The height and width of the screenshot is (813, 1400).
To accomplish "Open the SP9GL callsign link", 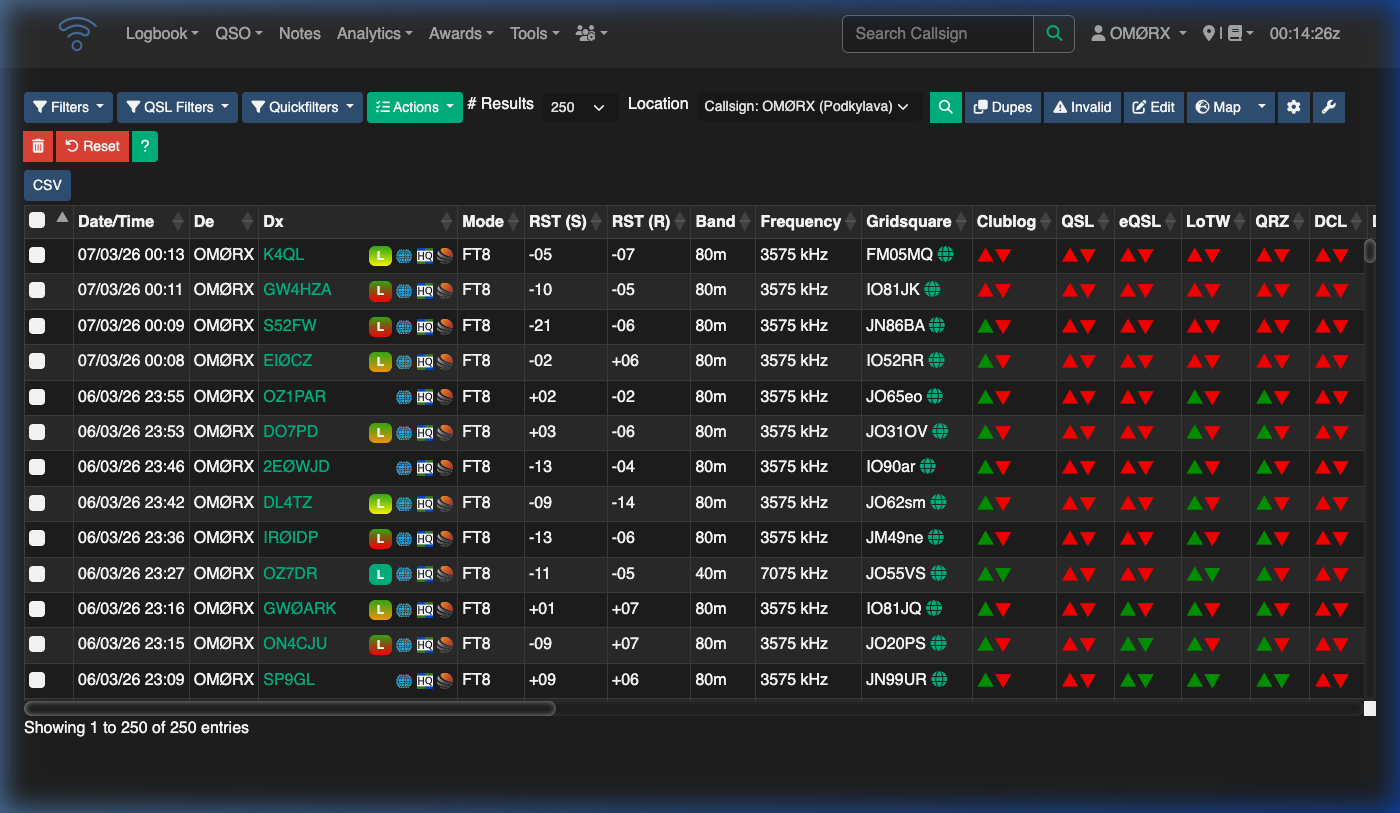I will tap(290, 679).
